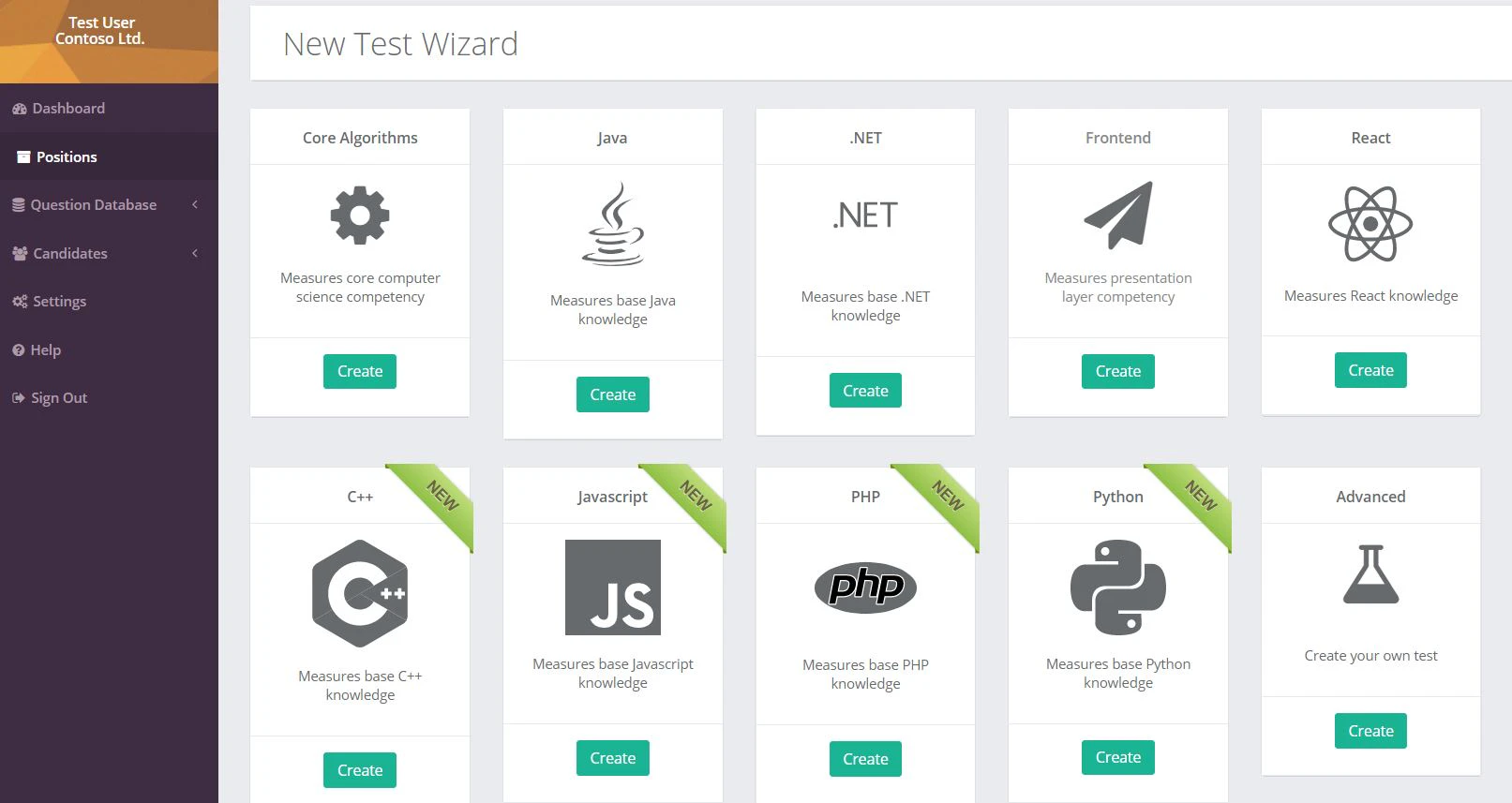
Task: Click the C++ card title
Action: tap(360, 497)
